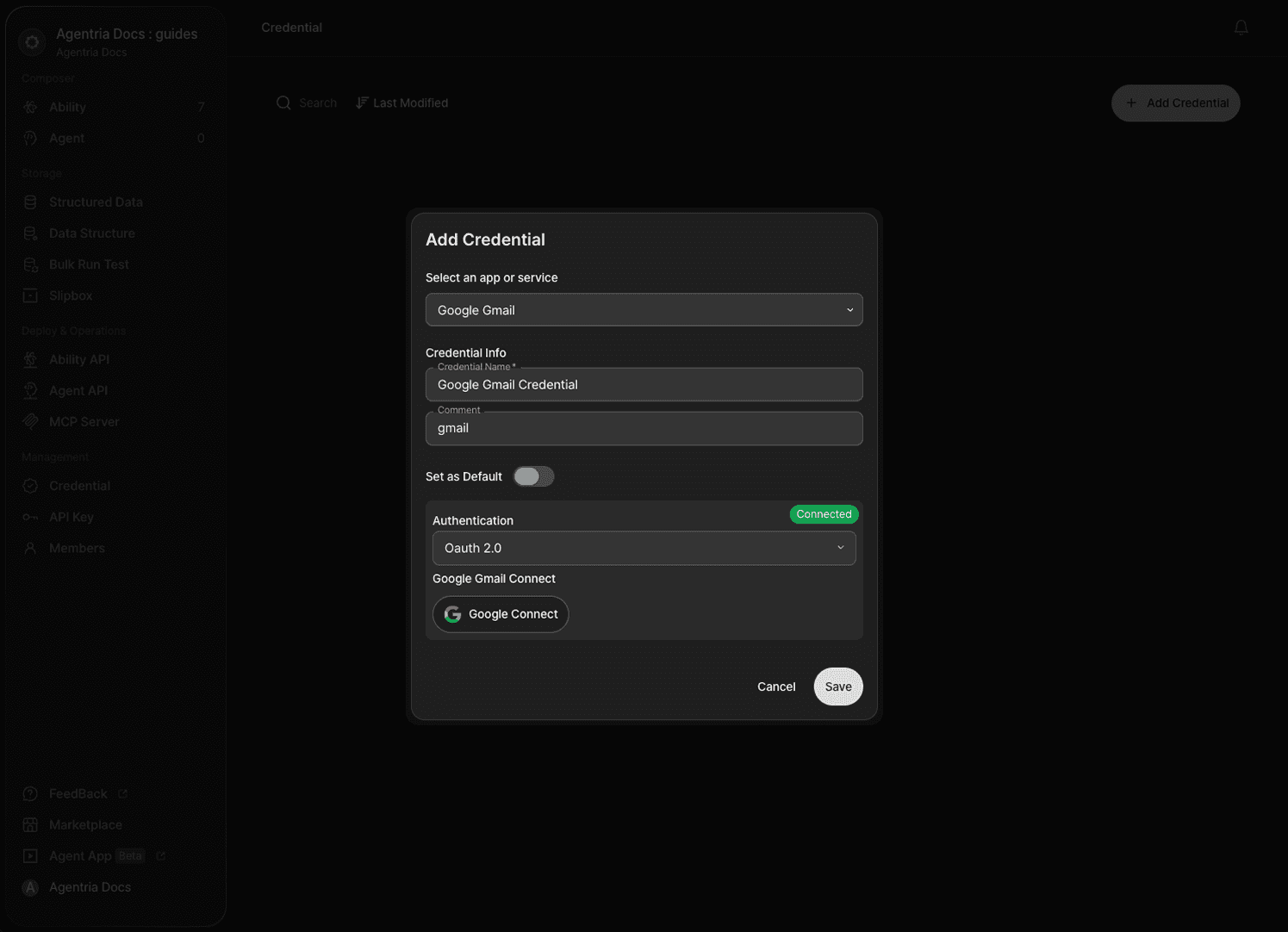This screenshot has height=932, width=1288.
Task: Click the Ability API icon
Action: click(x=30, y=359)
